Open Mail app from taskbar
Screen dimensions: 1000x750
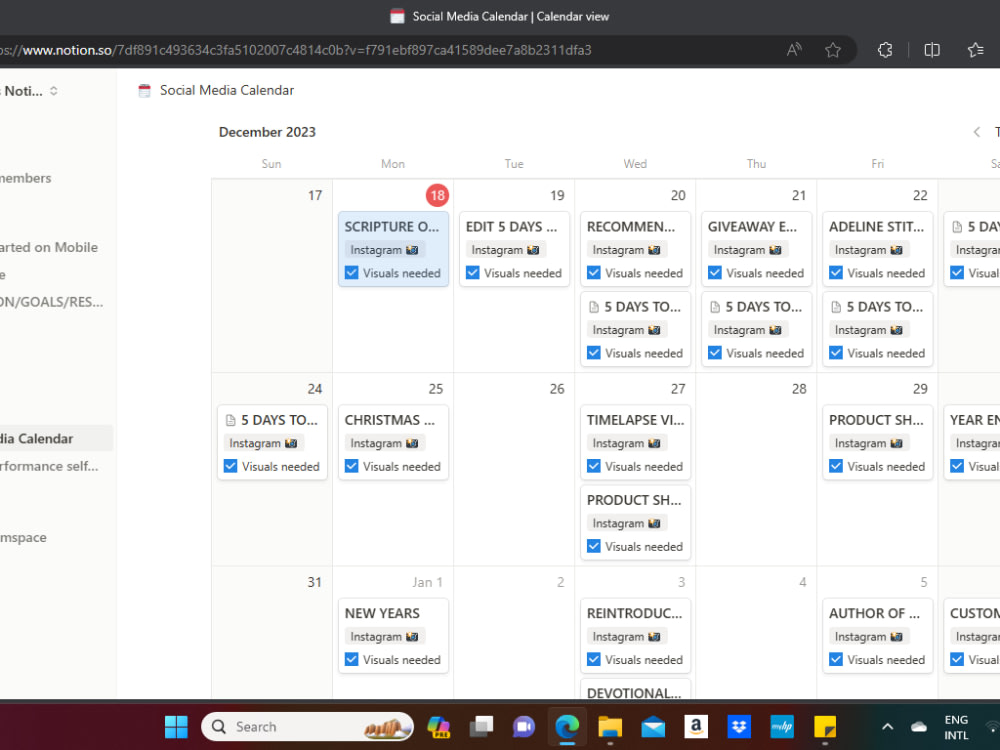653,726
